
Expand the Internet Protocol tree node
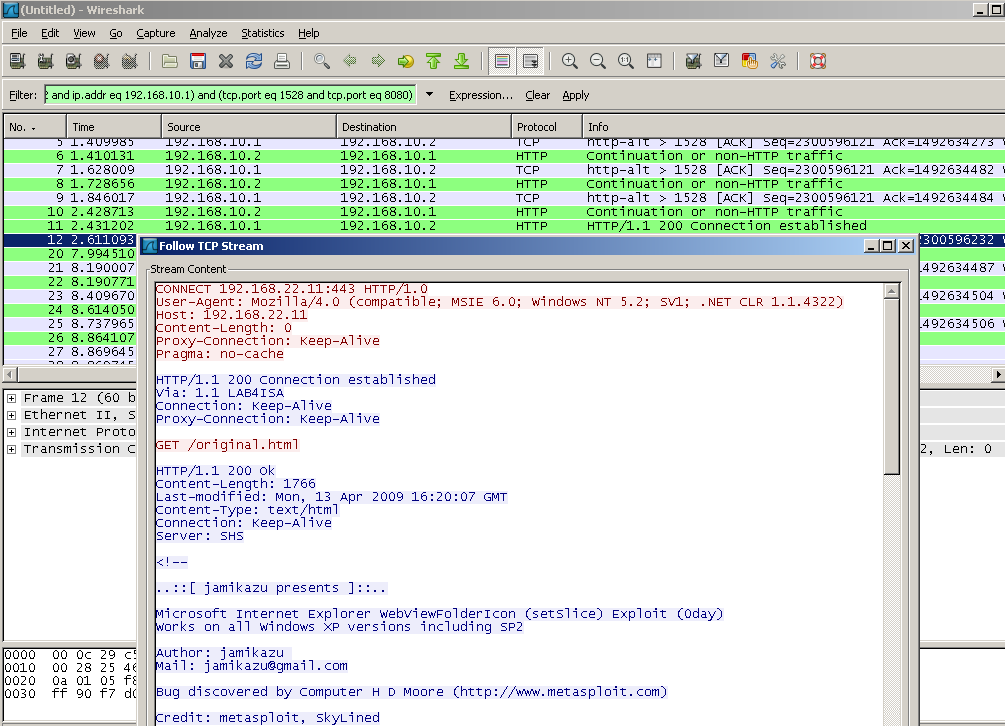tap(11, 433)
